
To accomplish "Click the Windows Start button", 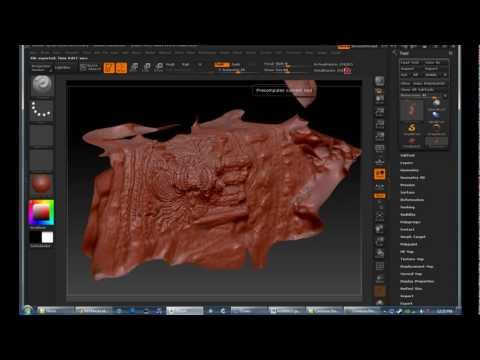I will 28,310.
